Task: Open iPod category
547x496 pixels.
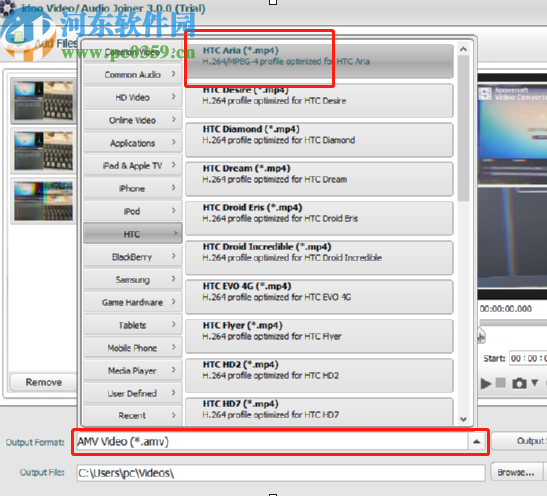Action: [x=133, y=211]
